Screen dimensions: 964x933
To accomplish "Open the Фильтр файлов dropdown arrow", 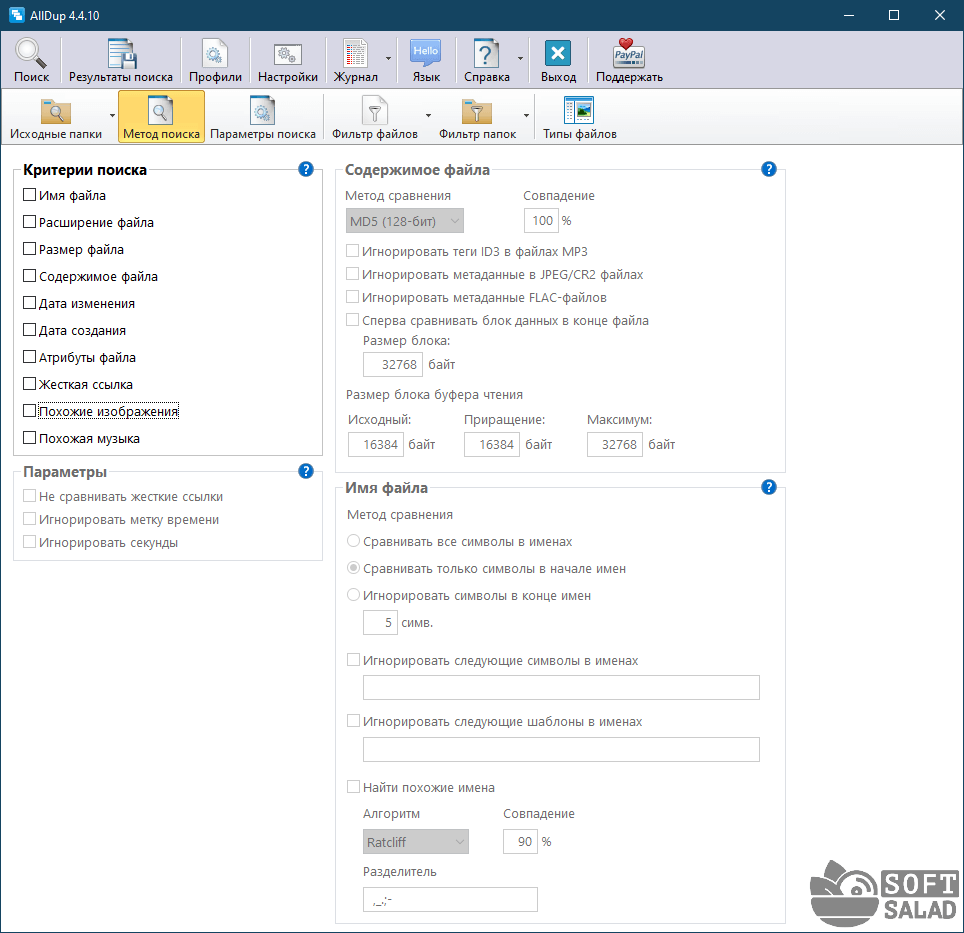I will (428, 116).
